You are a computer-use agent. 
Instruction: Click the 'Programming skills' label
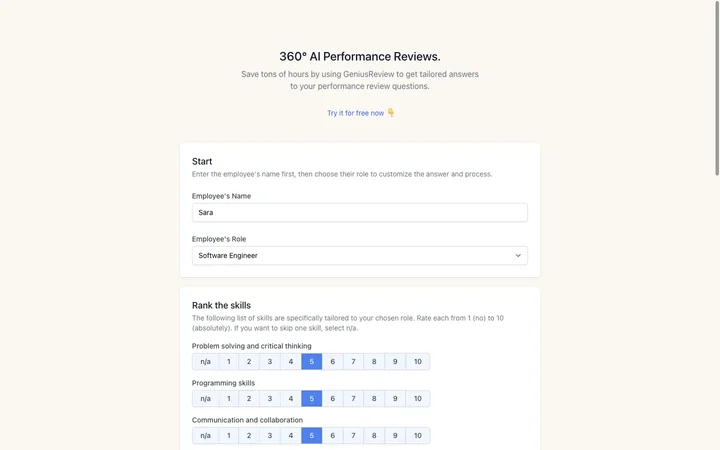pos(223,383)
